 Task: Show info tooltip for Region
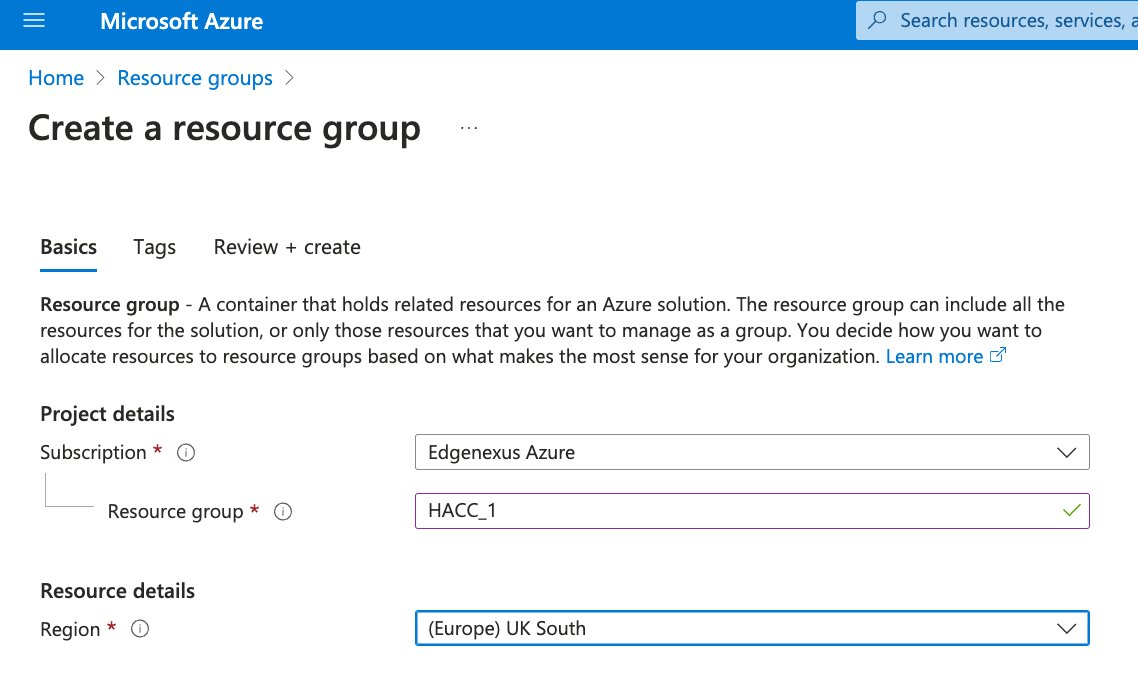click(140, 628)
